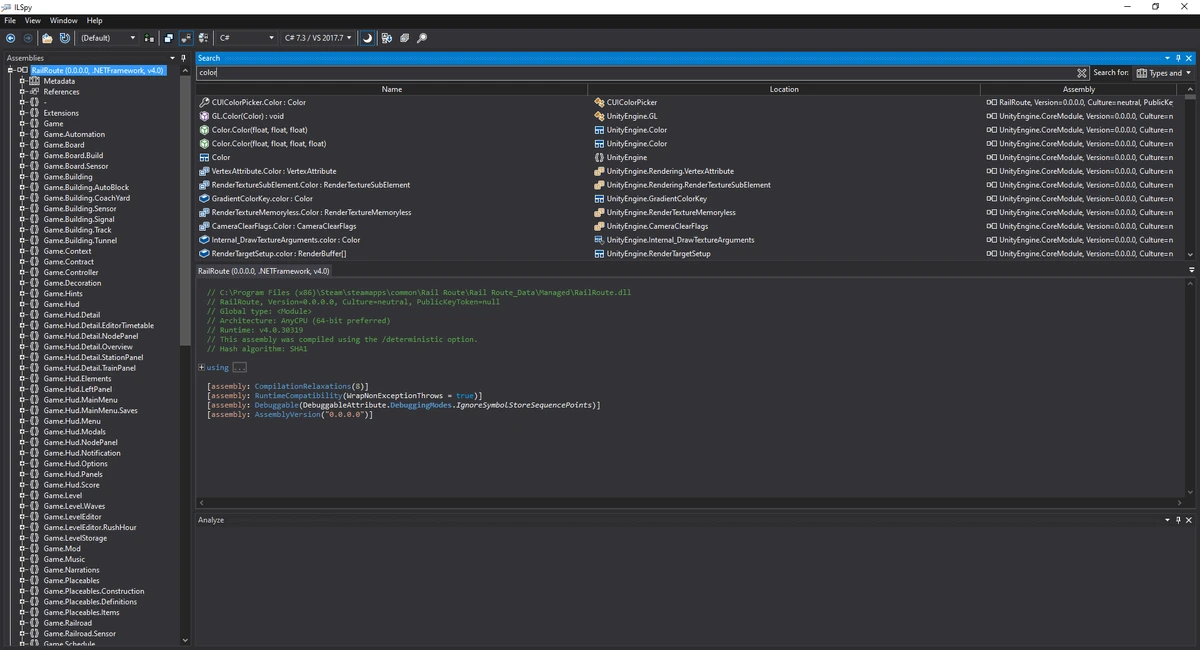Click the clear search text icon
Screen dimensions: 1200x650
[x=1082, y=72]
